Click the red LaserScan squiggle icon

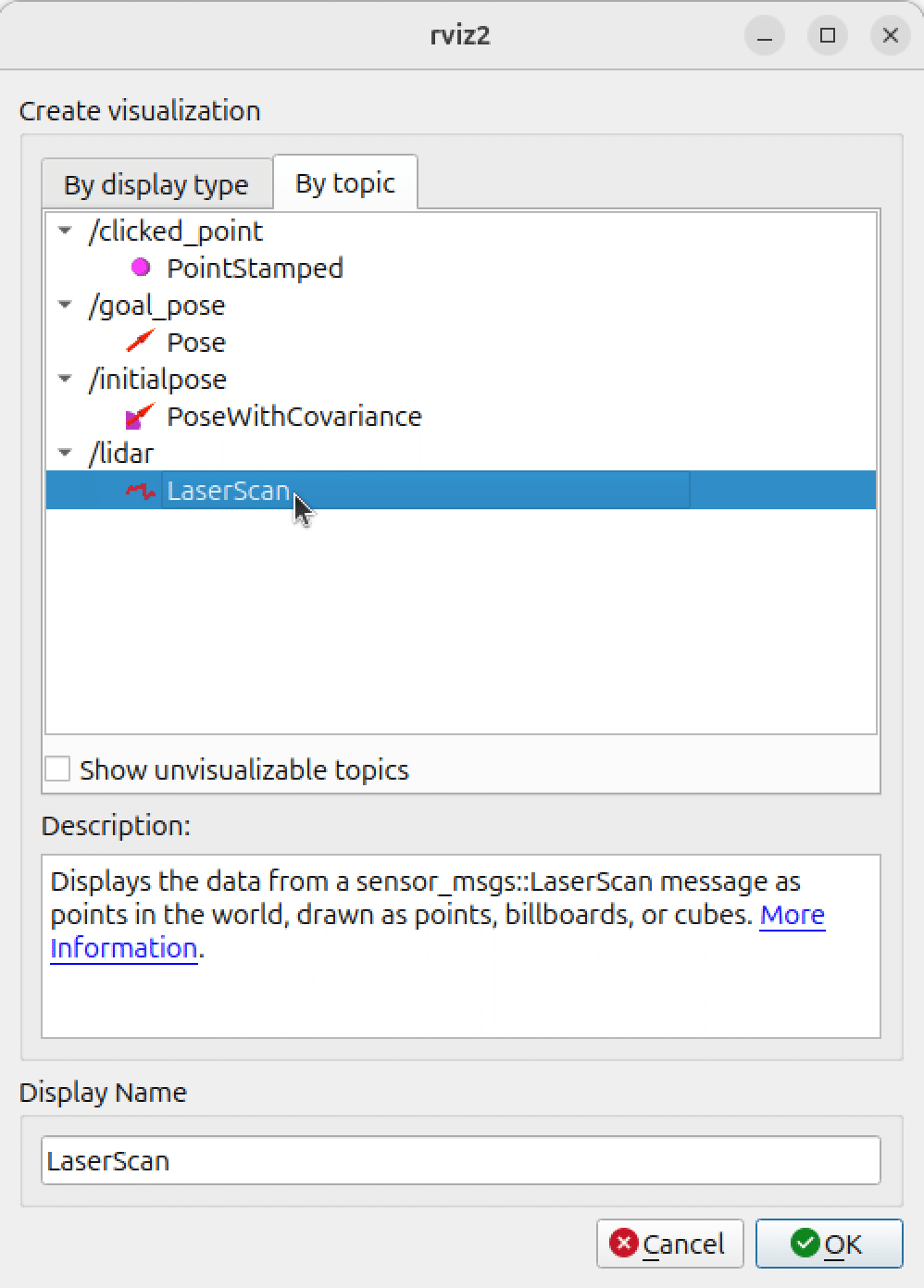(140, 491)
